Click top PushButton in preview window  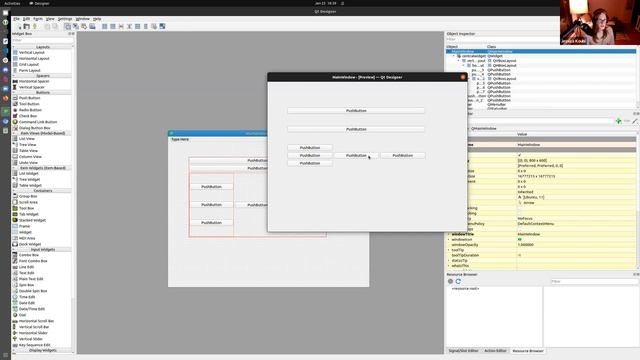point(356,111)
